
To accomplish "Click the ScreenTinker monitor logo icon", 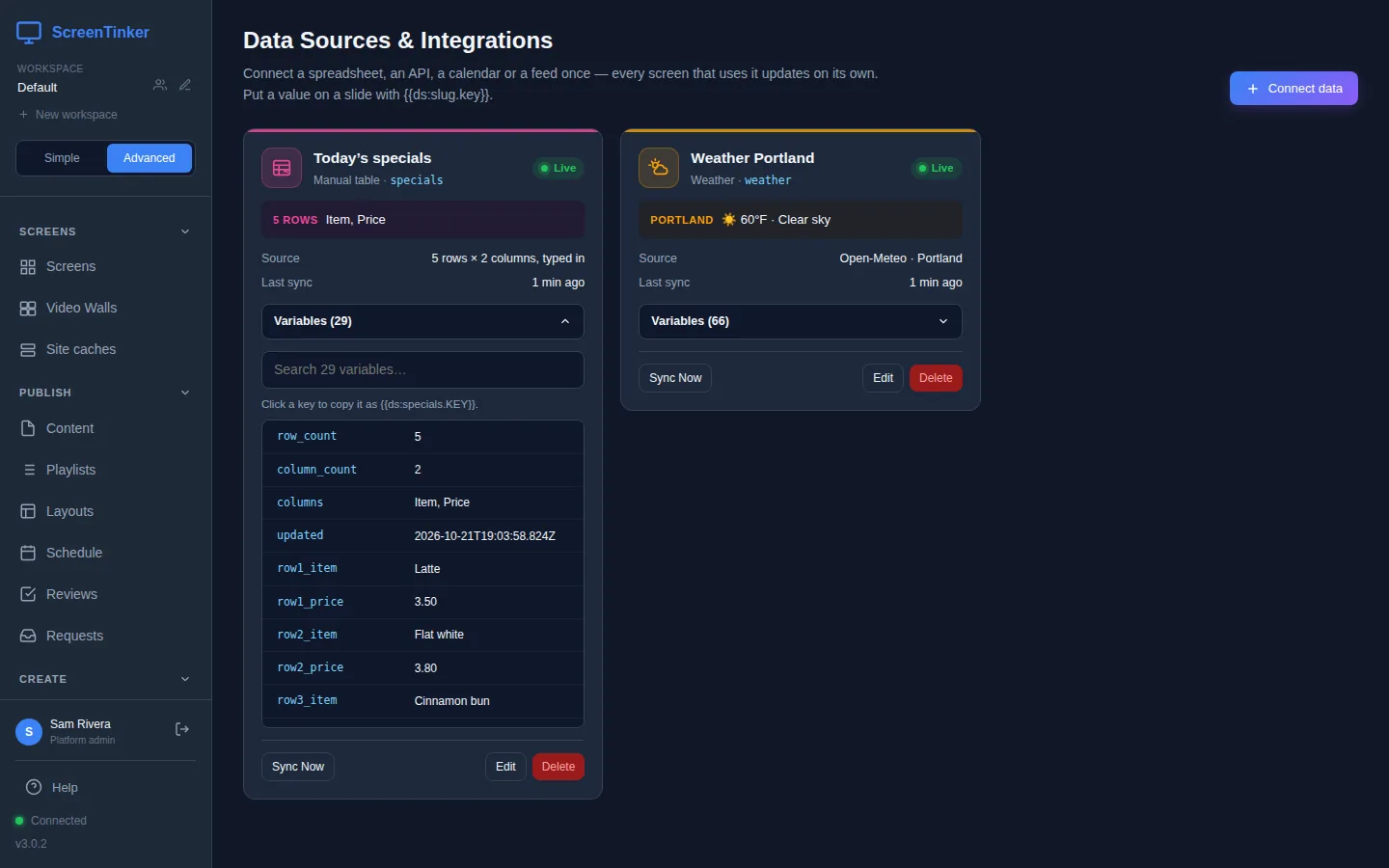I will pyautogui.click(x=29, y=33).
